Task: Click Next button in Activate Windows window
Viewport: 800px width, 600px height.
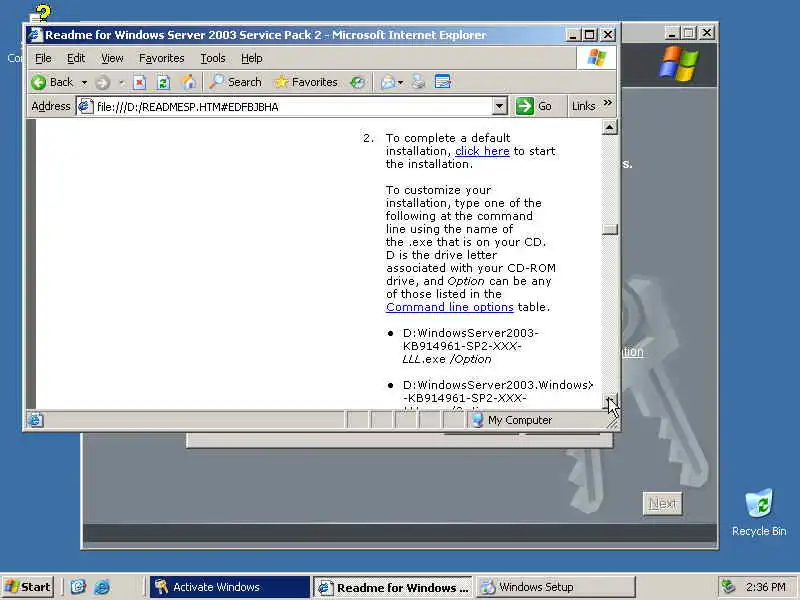Action: (662, 504)
